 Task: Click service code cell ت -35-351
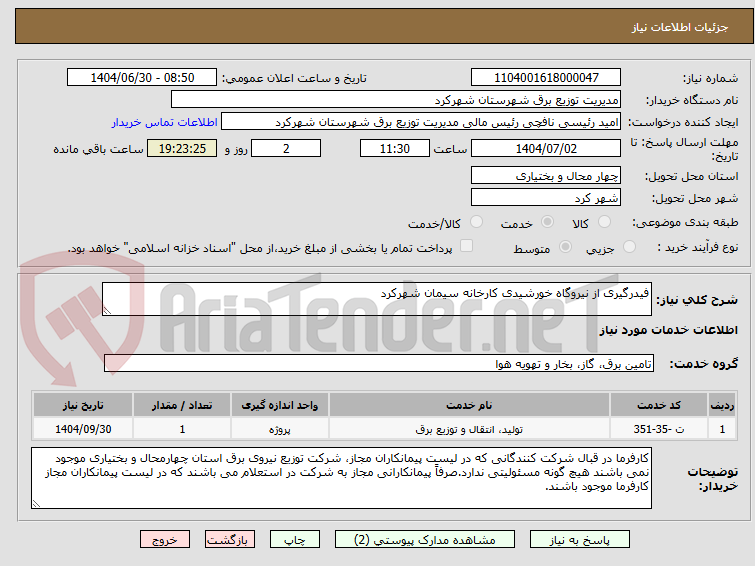click(658, 429)
